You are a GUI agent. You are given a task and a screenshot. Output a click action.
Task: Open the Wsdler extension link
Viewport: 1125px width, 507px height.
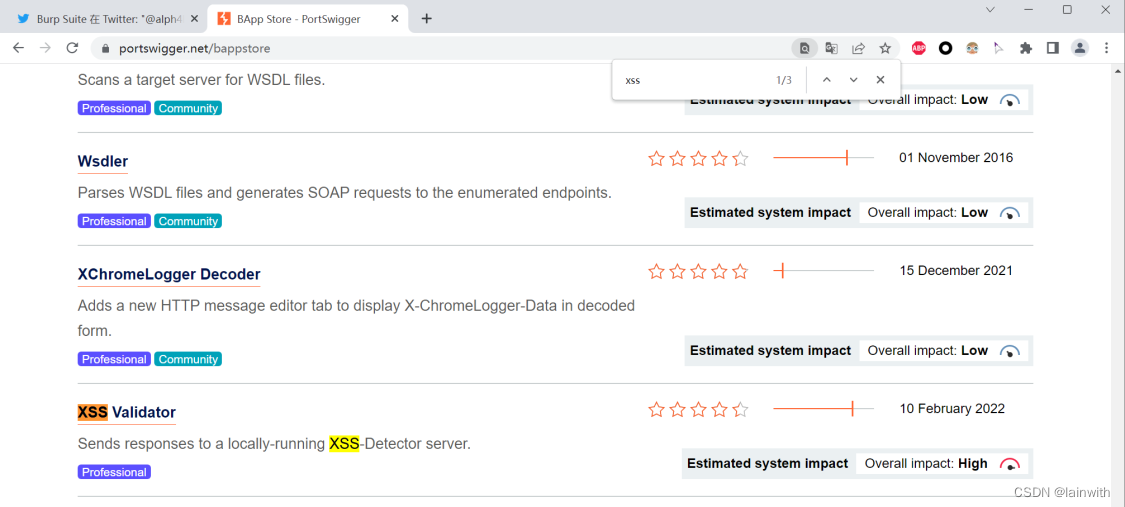103,161
